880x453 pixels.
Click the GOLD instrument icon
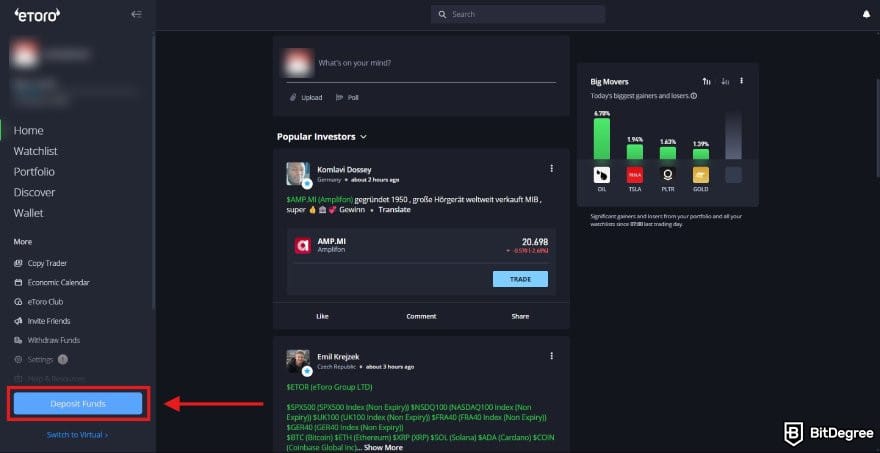[701, 175]
